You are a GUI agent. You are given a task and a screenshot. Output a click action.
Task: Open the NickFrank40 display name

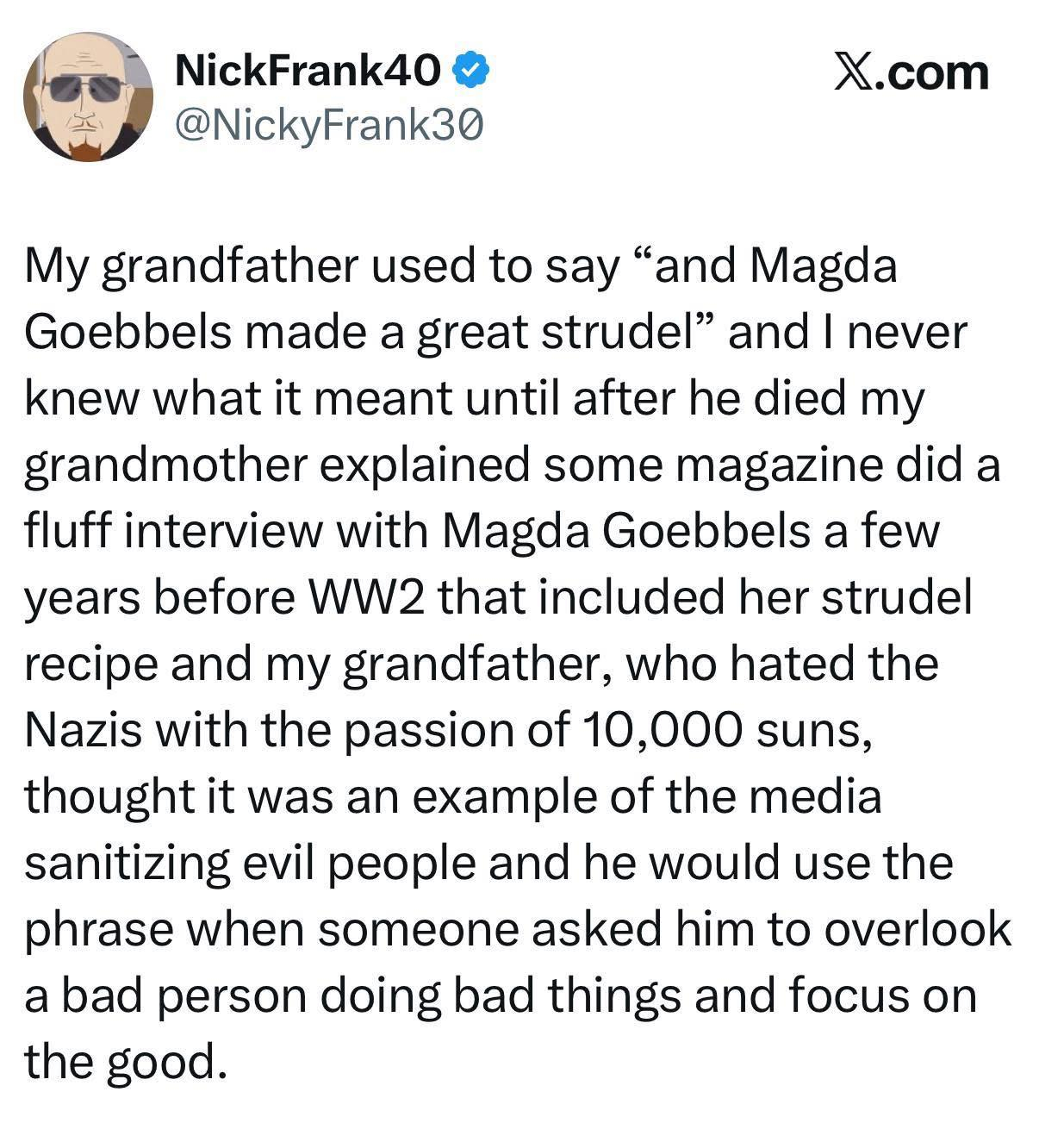click(309, 71)
